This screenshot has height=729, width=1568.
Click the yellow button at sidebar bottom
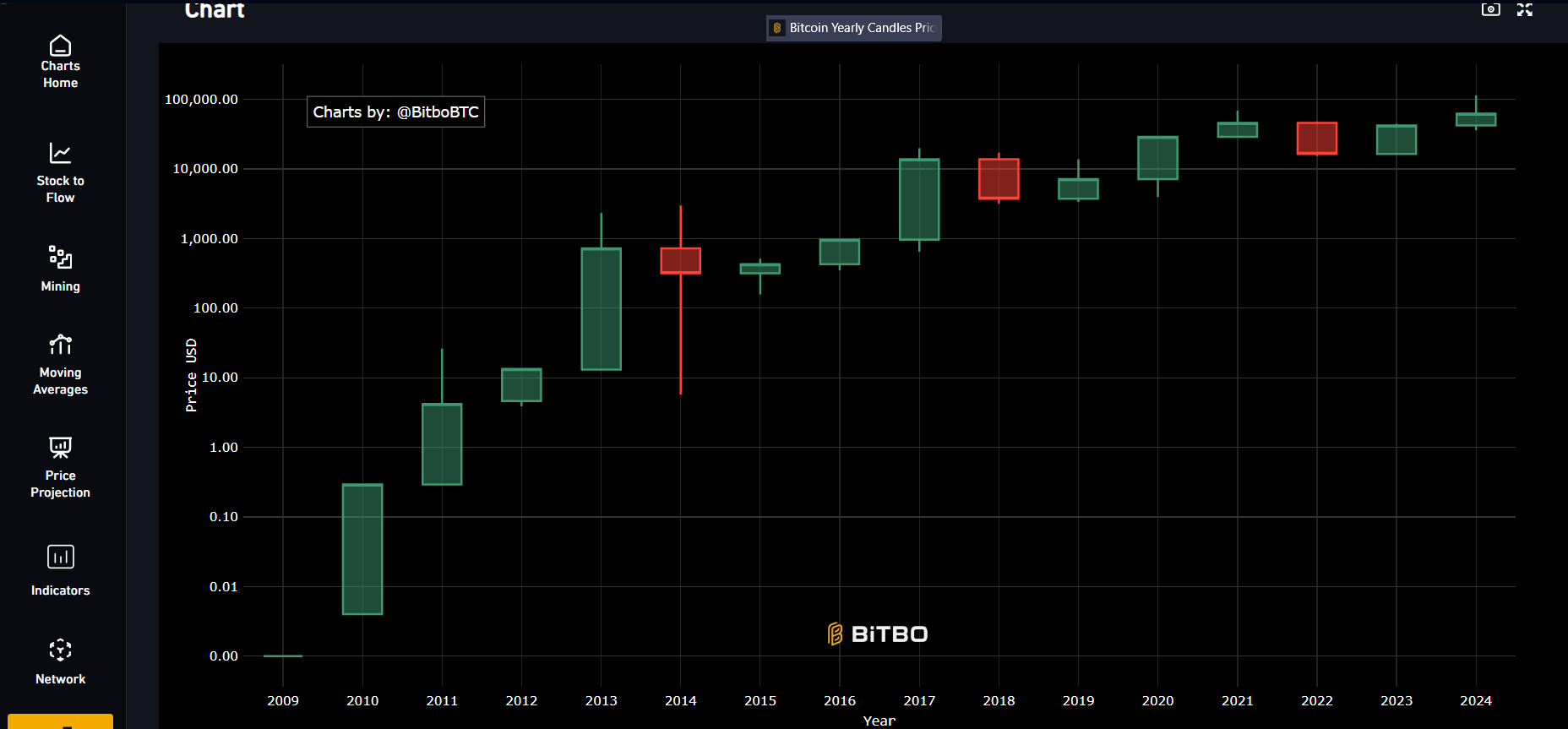(x=60, y=721)
